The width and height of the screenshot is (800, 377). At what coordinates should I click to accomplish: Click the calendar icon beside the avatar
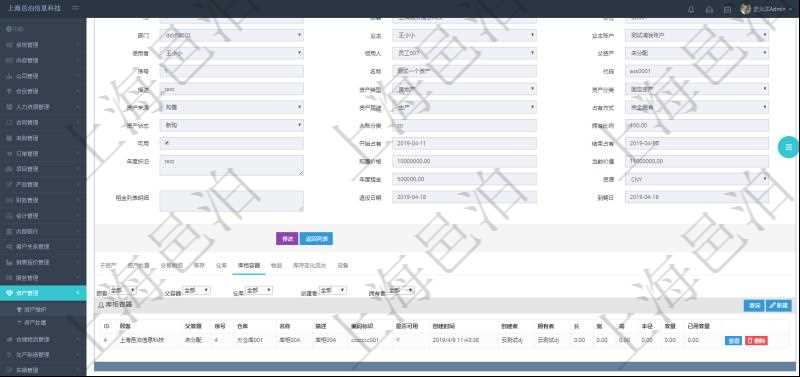727,9
